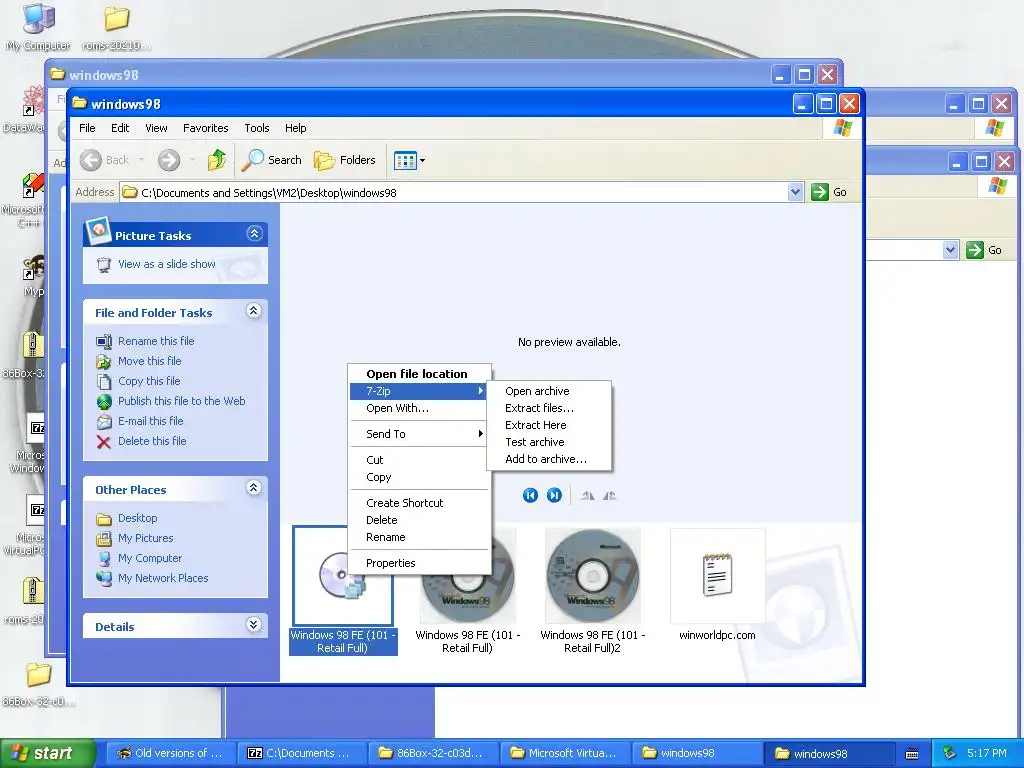Select Test archive in 7-Zip submenu

coord(549,442)
